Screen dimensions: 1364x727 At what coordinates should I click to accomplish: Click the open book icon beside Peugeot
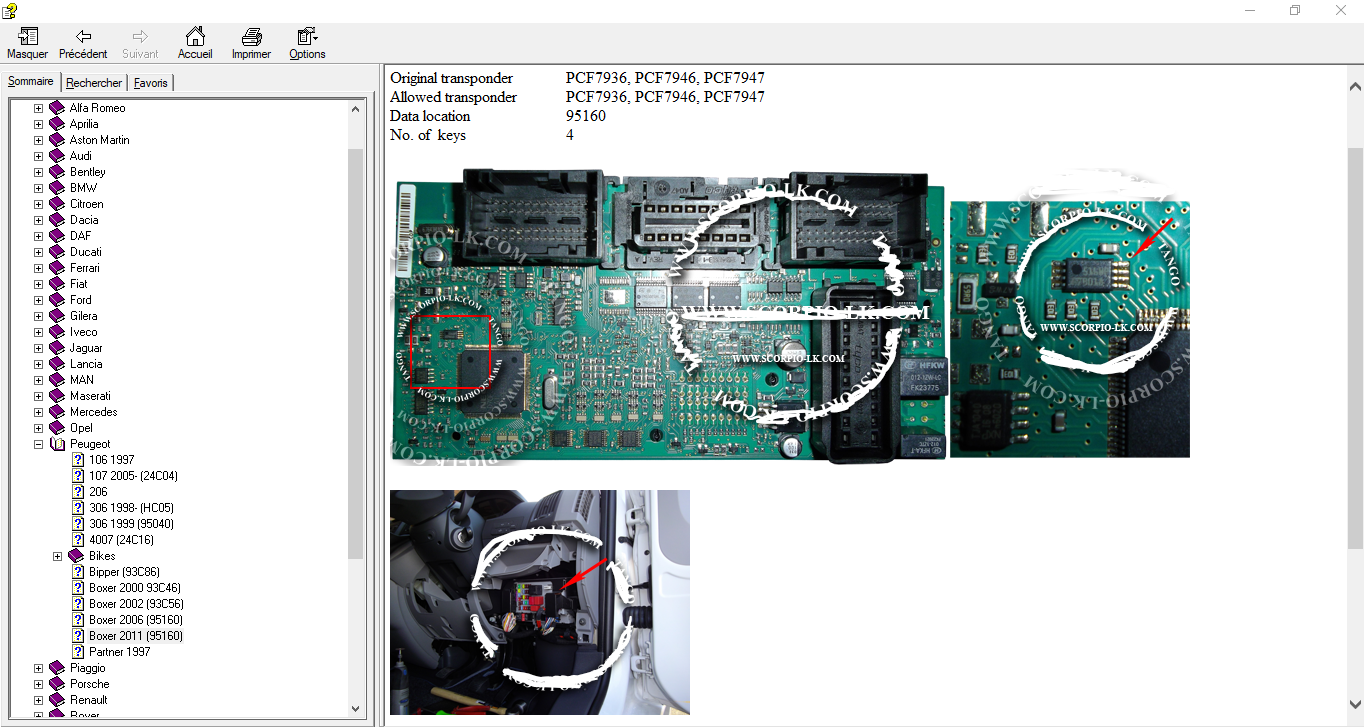click(x=57, y=444)
